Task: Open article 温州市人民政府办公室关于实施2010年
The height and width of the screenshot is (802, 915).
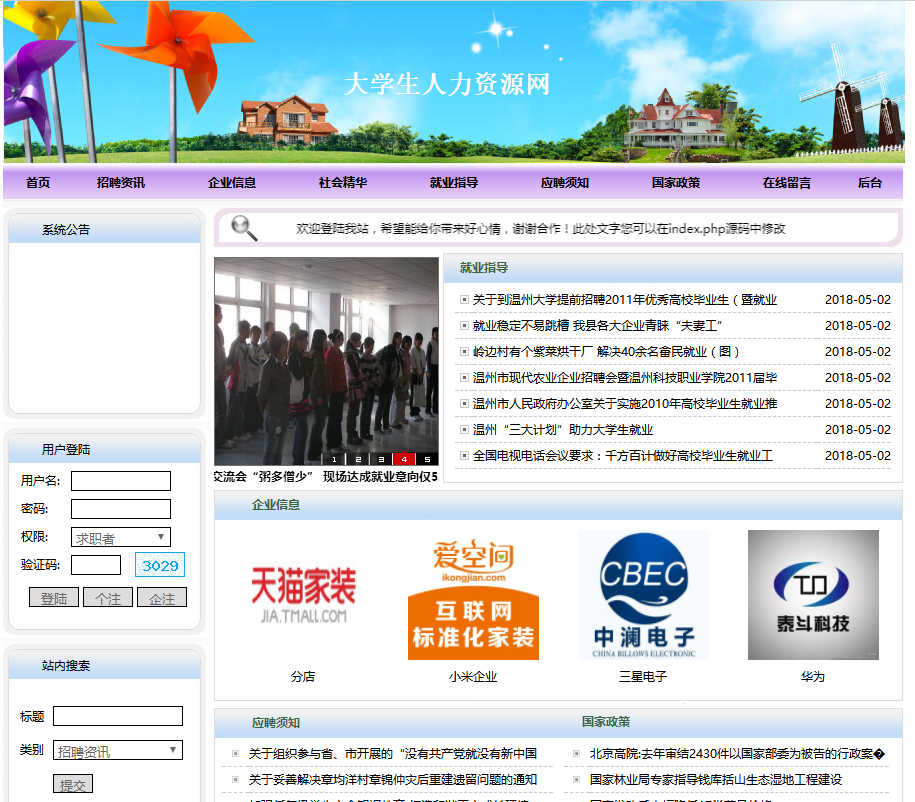Action: pos(624,403)
